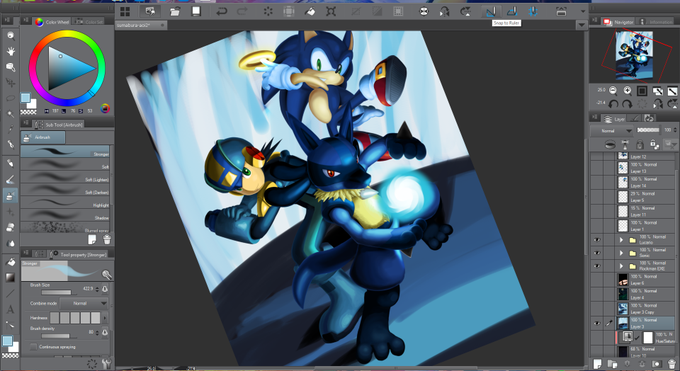The height and width of the screenshot is (371, 680).
Task: Select the Eraser tool
Action: [x=10, y=227]
